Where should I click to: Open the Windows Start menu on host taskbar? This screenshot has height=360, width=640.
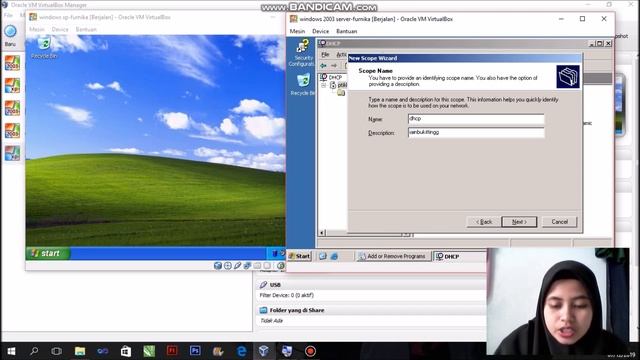pos(11,351)
